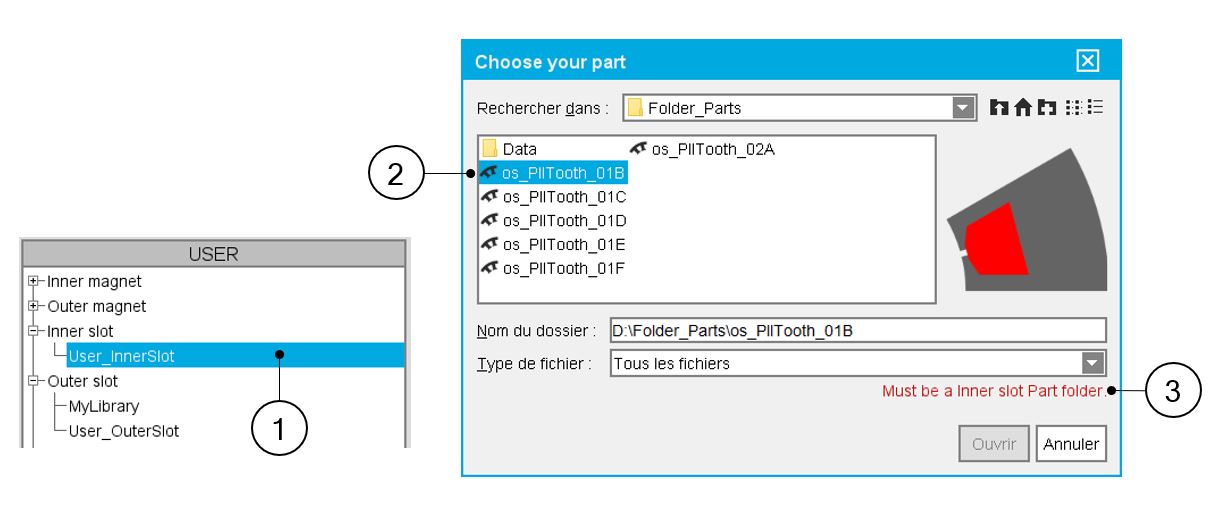Collapse the Outer slot node
The height and width of the screenshot is (517, 1218).
[x=36, y=381]
